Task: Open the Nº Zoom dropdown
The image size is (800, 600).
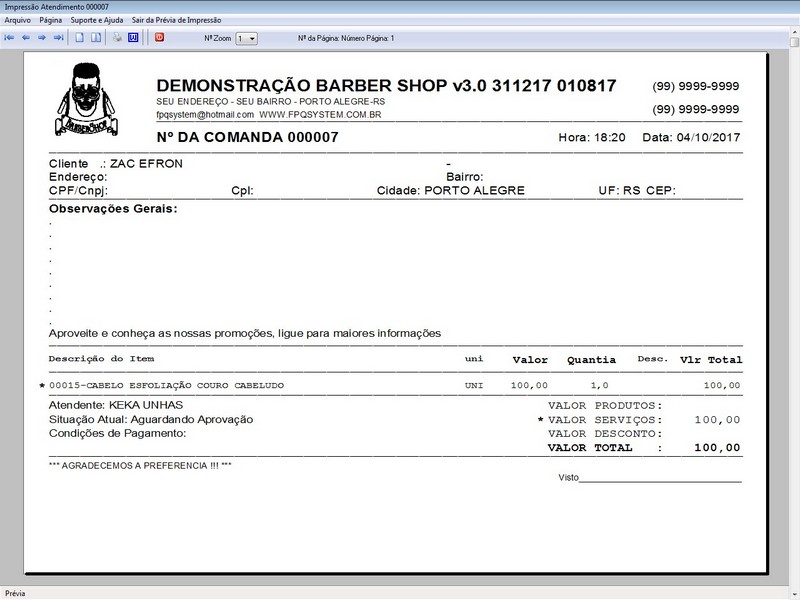Action: click(246, 38)
